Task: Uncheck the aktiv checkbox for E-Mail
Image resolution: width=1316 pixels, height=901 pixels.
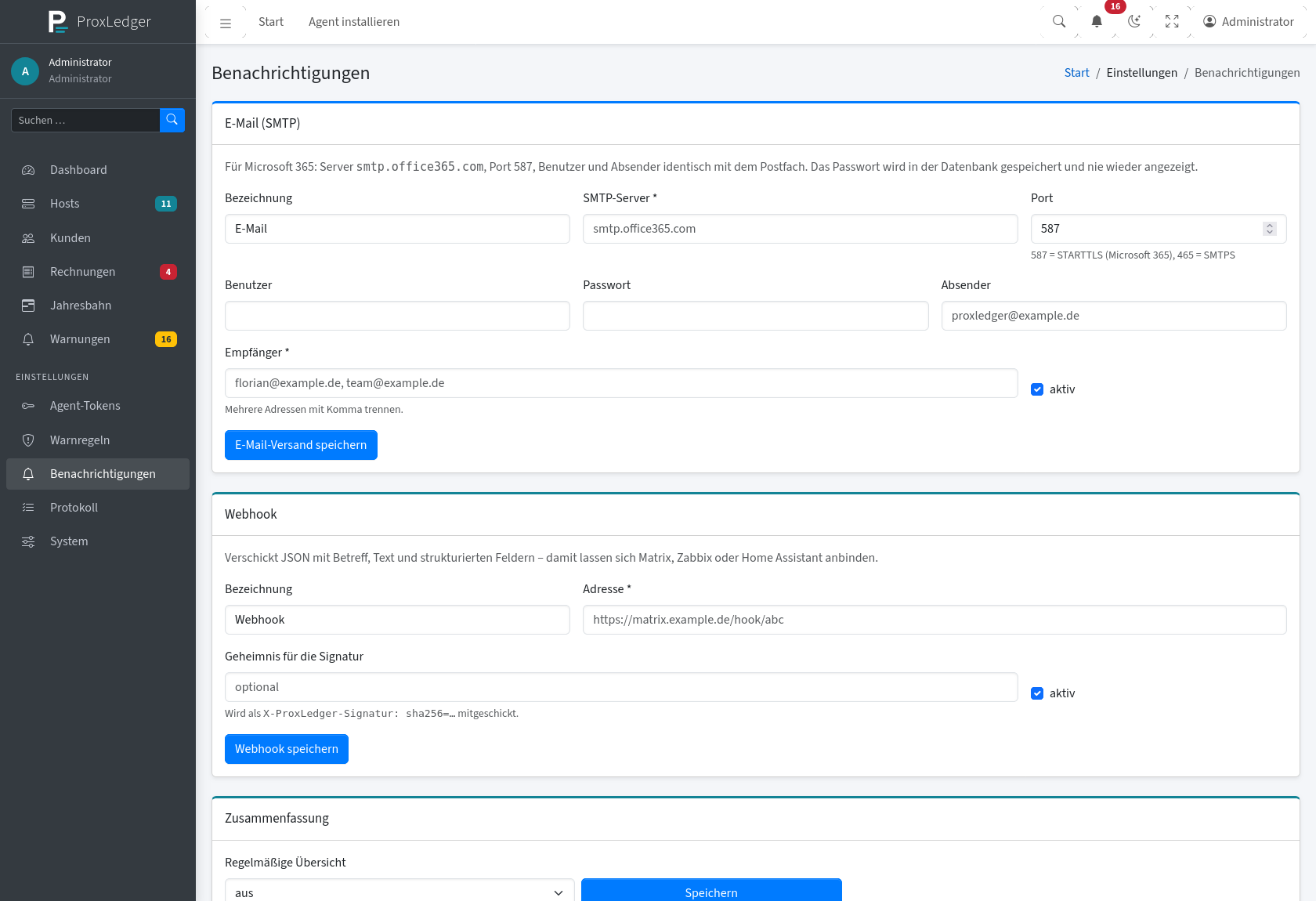Action: click(1037, 389)
